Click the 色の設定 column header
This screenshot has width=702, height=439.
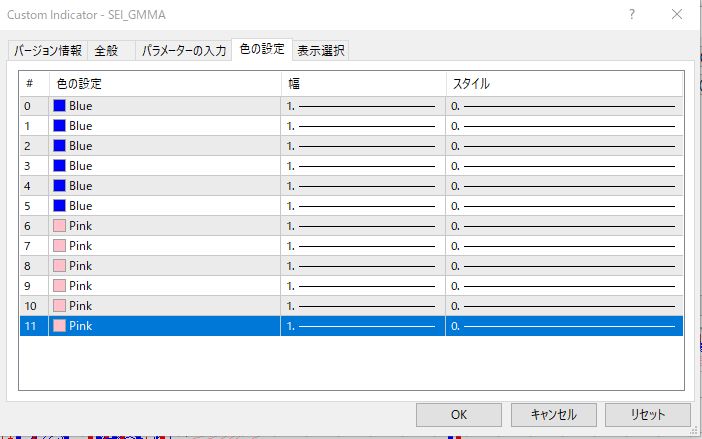click(x=165, y=84)
